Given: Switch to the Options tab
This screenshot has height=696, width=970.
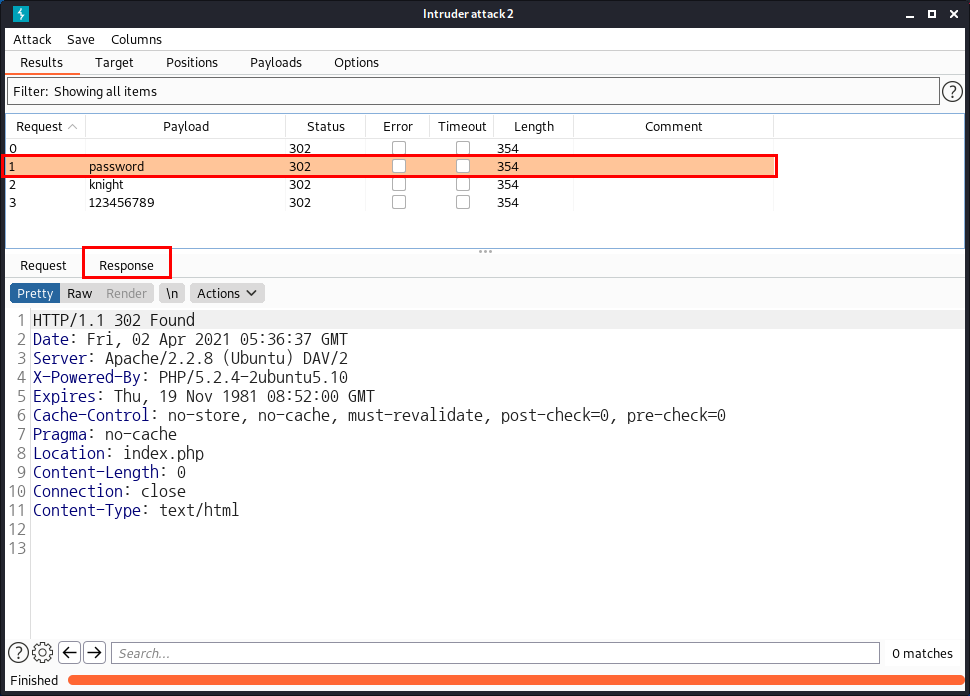Looking at the screenshot, I should (356, 62).
